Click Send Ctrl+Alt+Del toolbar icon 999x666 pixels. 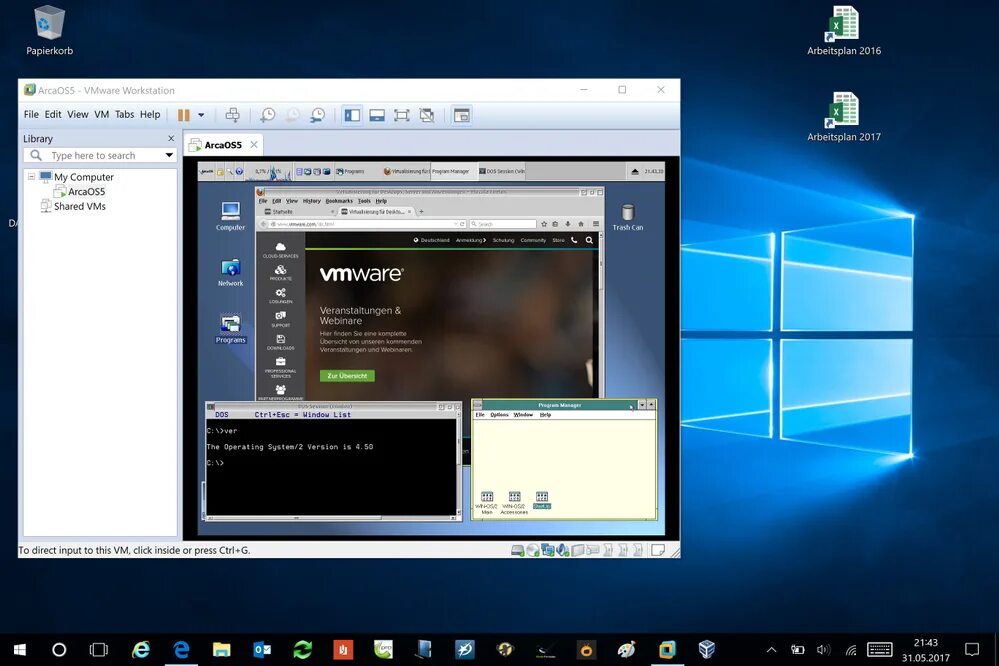click(x=233, y=115)
